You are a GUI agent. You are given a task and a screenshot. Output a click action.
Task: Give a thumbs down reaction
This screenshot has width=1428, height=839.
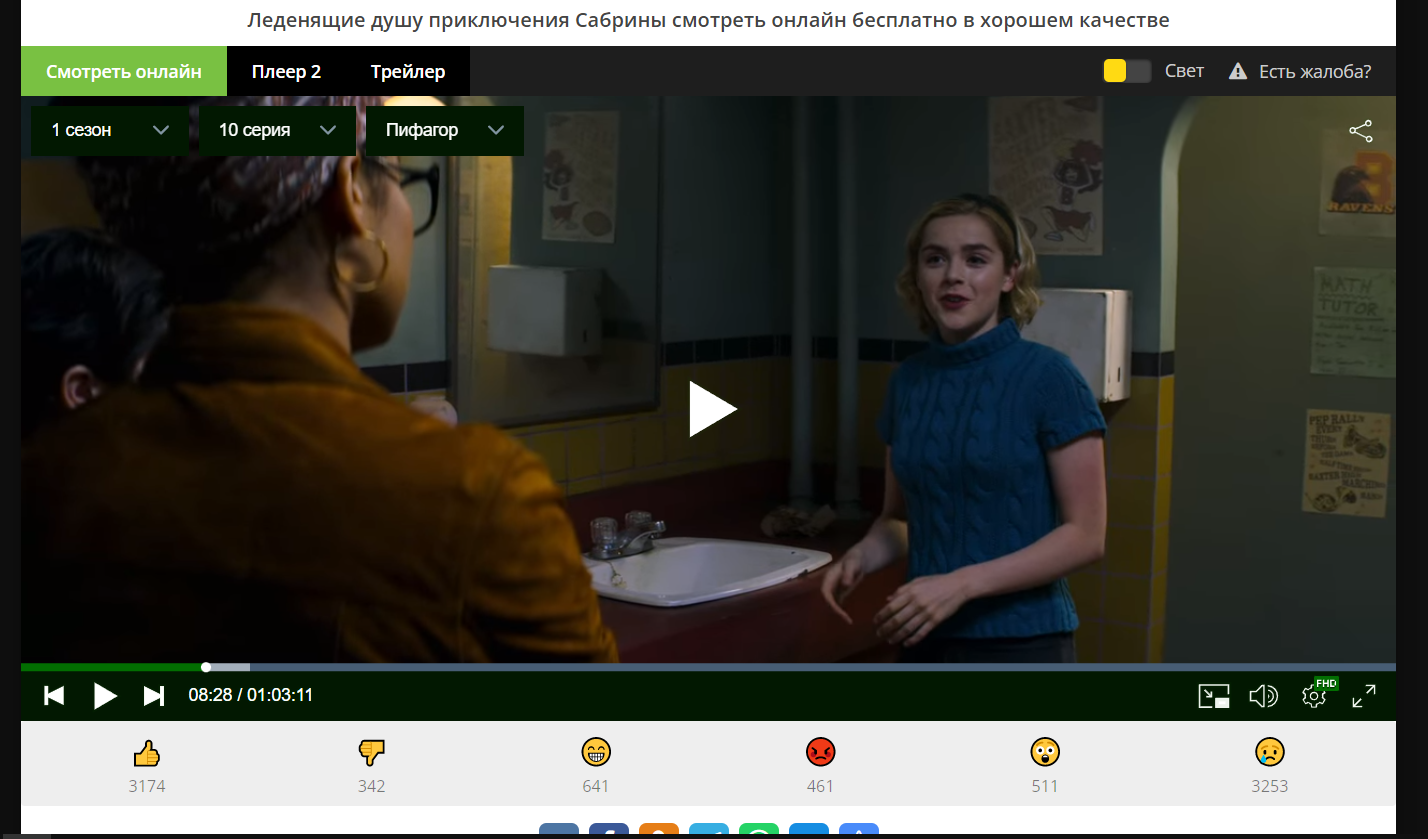click(x=371, y=753)
